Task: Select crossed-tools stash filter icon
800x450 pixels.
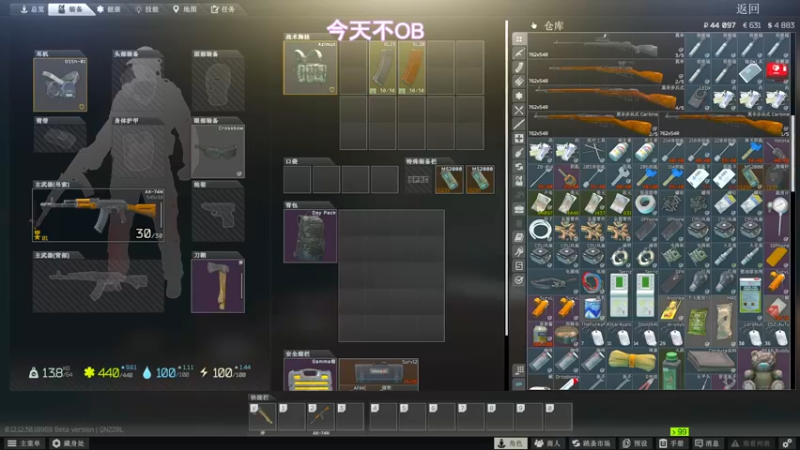Action: [x=519, y=110]
